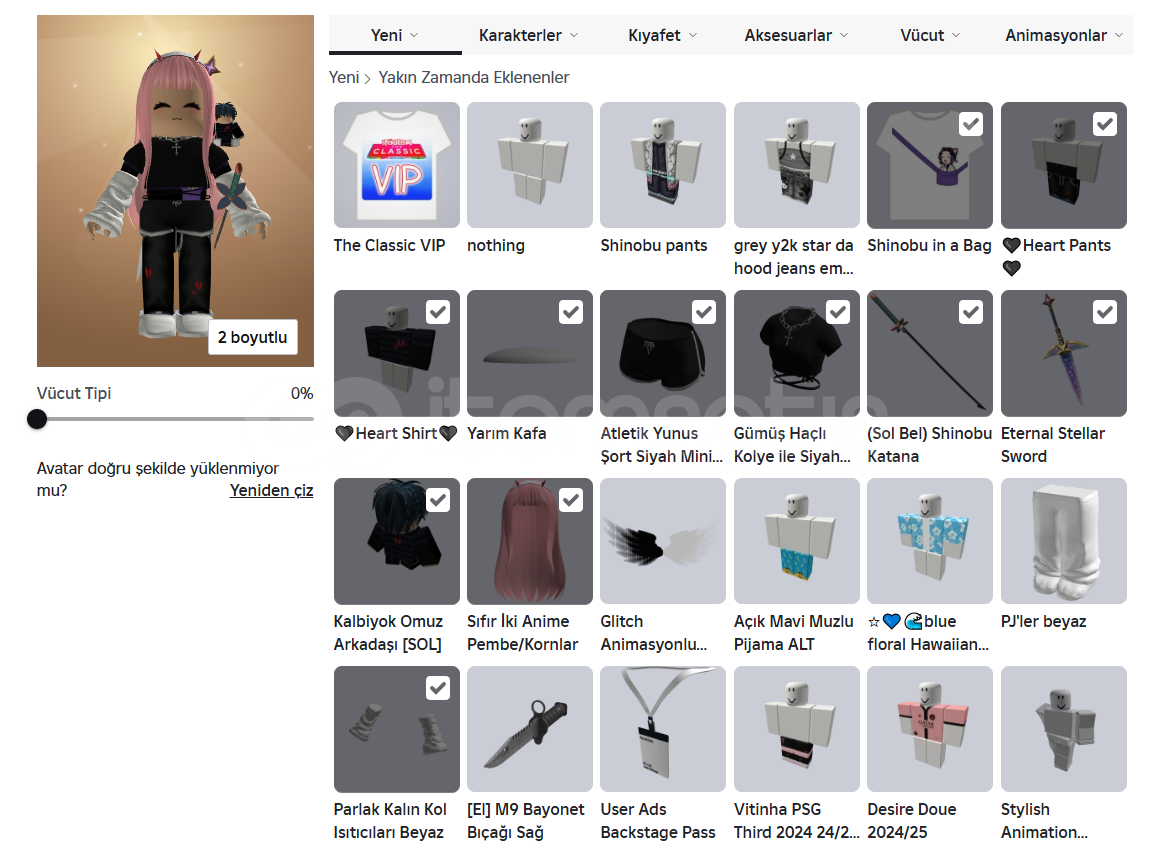Select the Shinobu pants item

point(663,165)
